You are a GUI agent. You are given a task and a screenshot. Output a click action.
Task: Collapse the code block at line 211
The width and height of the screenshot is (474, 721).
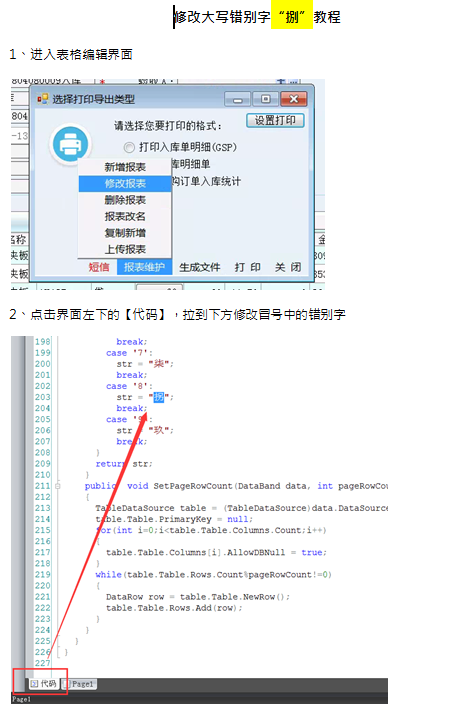tap(57, 486)
